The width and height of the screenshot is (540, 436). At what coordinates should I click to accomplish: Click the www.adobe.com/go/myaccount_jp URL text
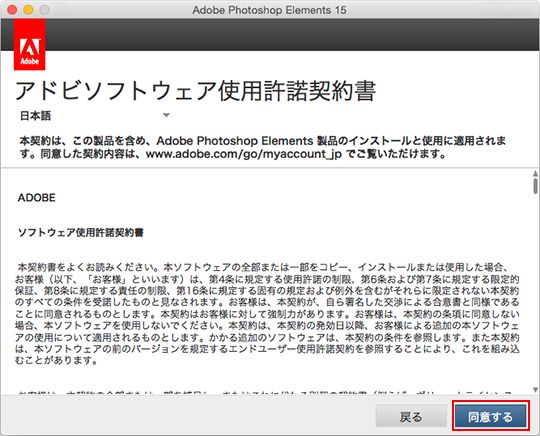244,154
